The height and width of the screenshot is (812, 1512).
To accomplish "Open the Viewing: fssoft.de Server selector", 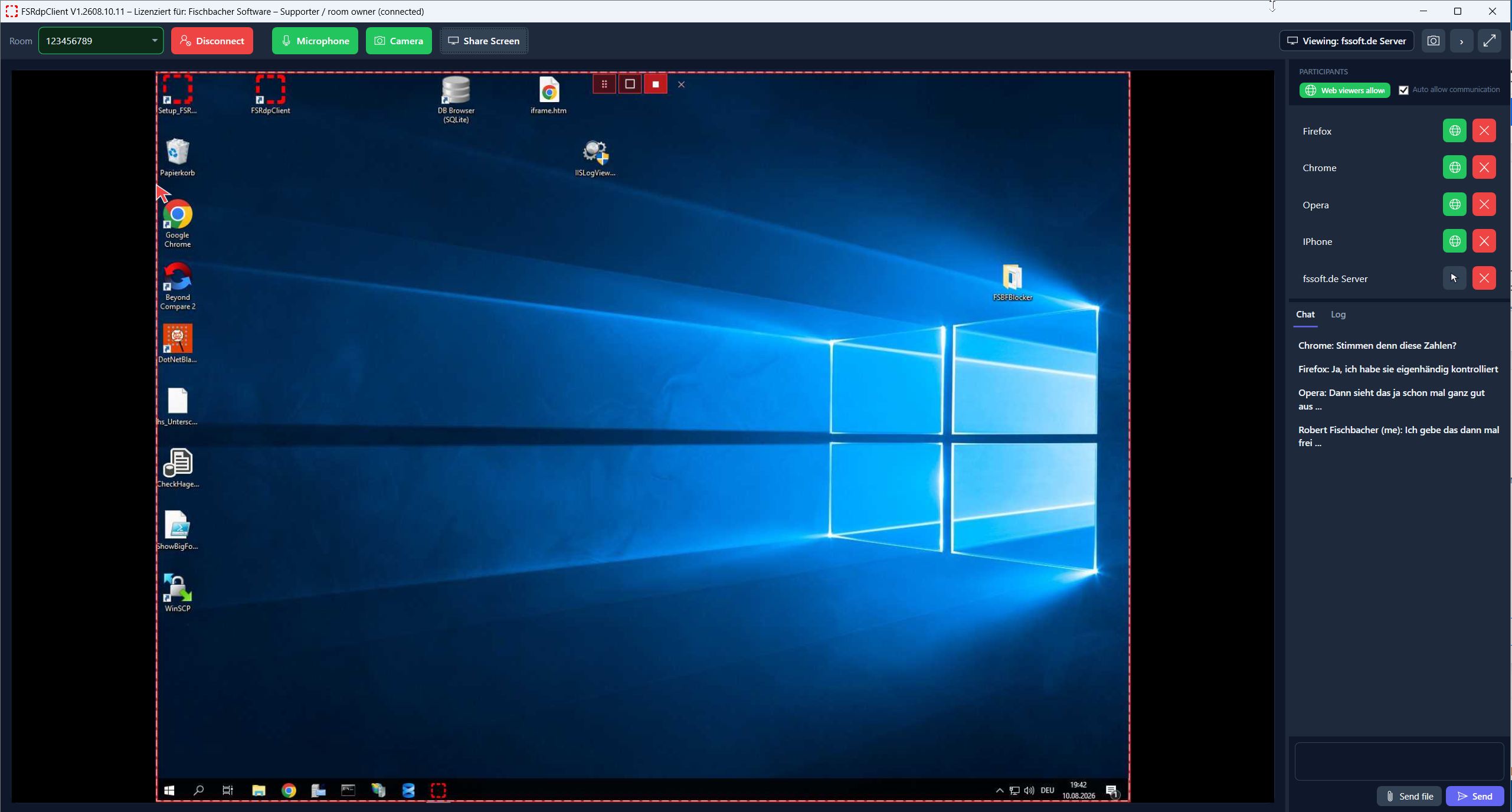I will (1346, 41).
